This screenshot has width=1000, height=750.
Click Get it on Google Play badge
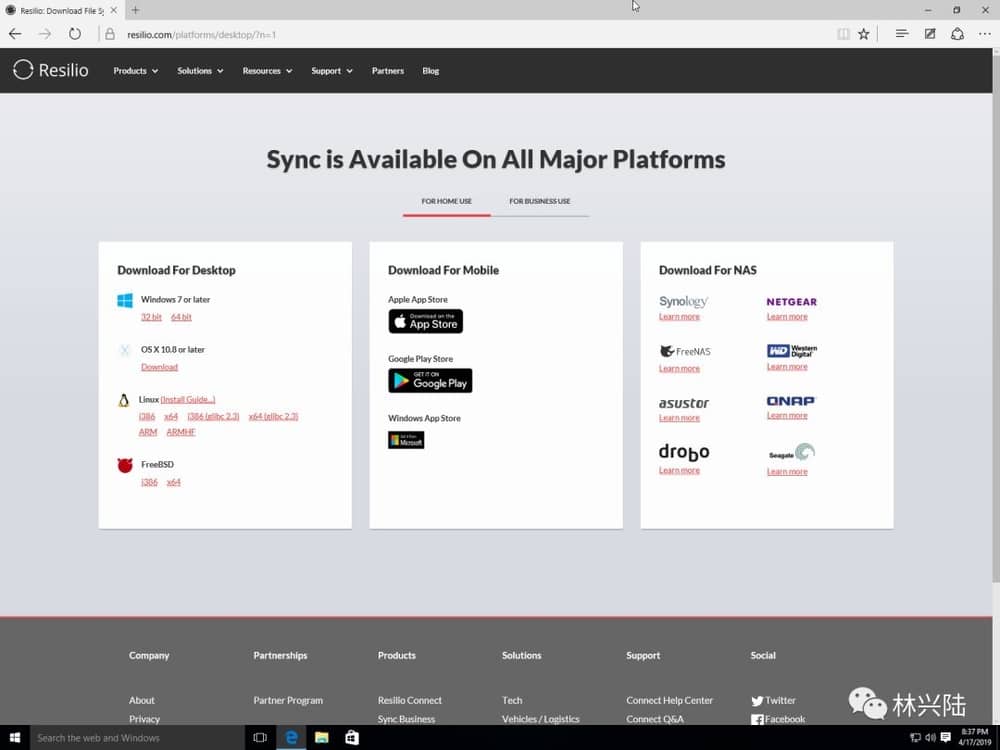[x=430, y=381]
